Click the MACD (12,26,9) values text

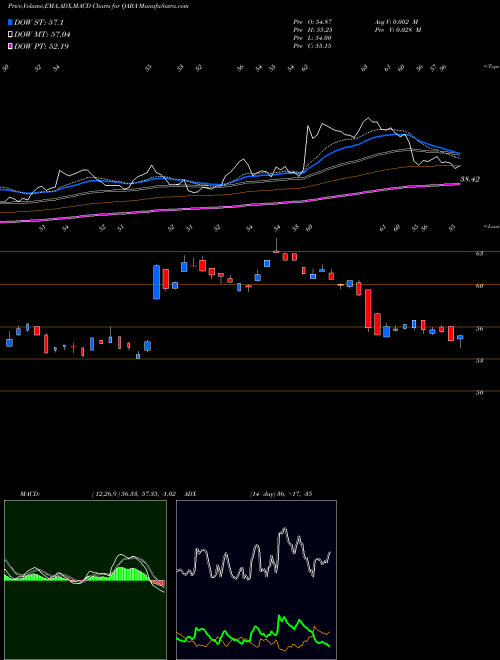click(133, 494)
